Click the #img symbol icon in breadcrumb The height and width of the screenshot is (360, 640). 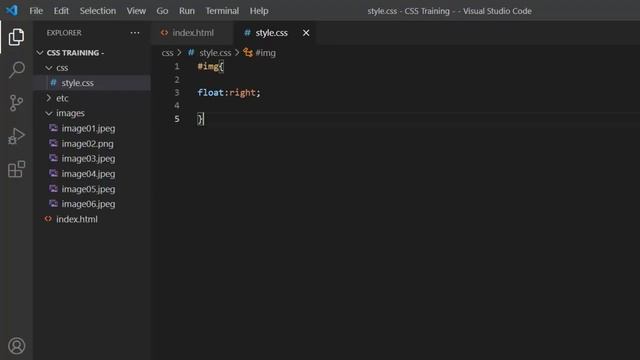point(248,53)
